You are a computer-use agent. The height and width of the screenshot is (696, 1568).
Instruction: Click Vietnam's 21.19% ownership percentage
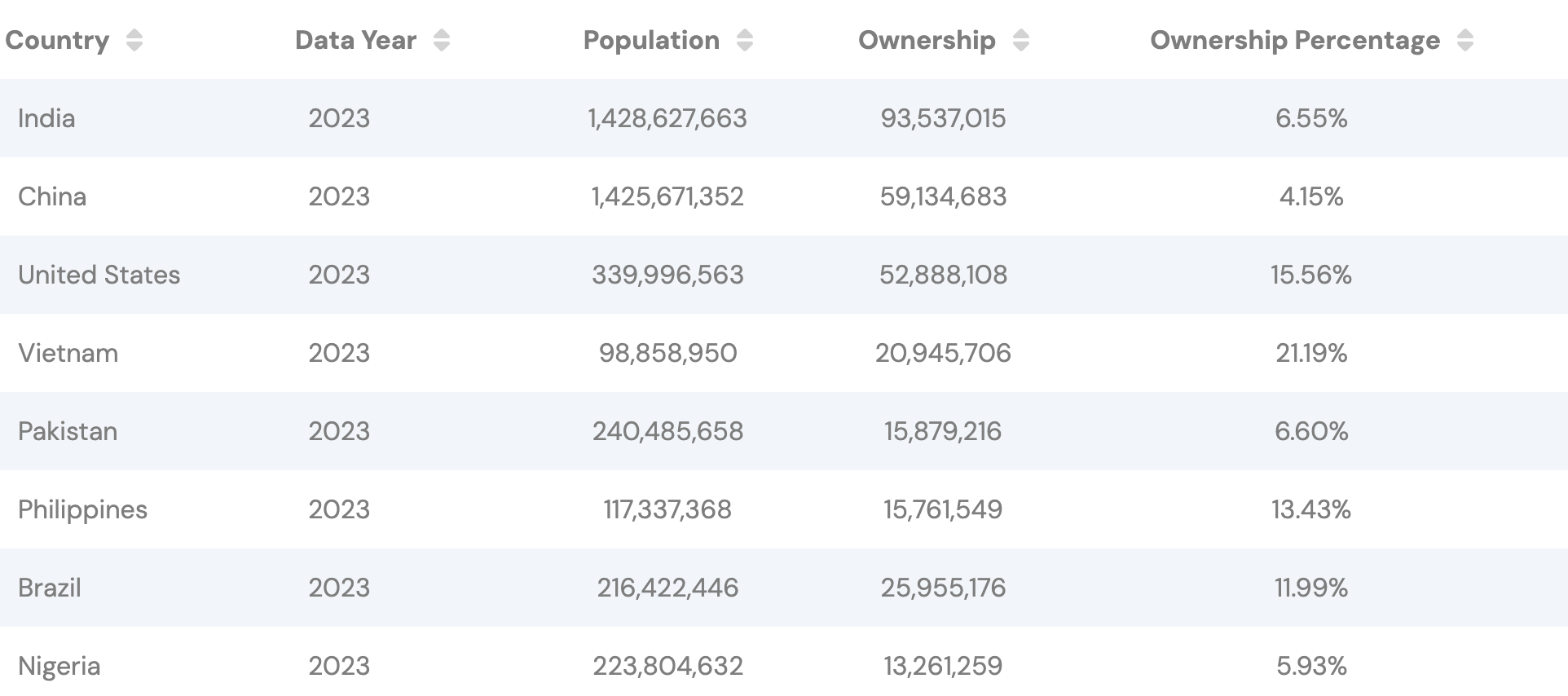pyautogui.click(x=1310, y=354)
